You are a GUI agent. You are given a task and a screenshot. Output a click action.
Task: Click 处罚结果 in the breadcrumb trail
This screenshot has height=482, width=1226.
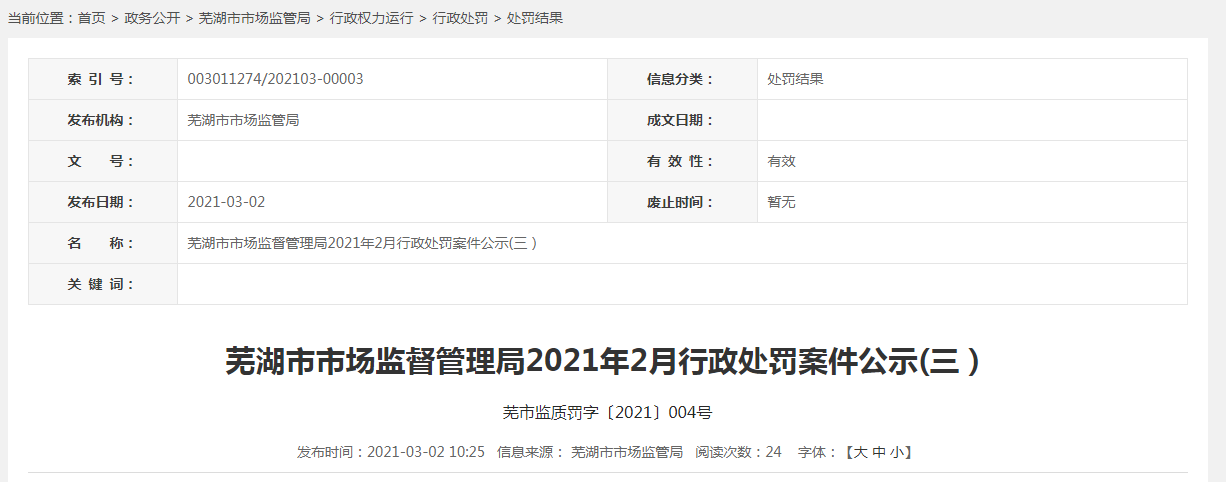535,18
